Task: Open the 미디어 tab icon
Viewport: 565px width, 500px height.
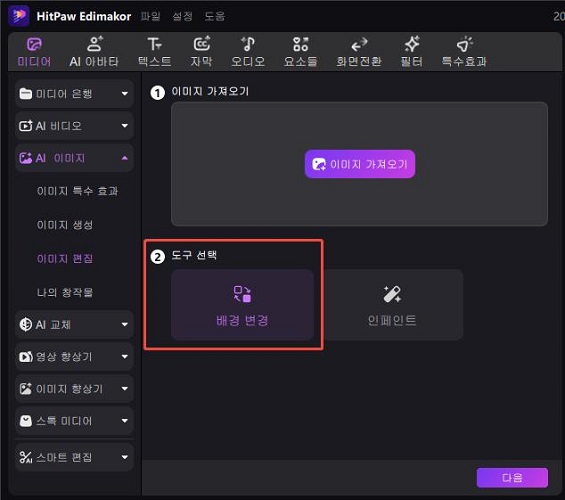Action: [x=35, y=45]
